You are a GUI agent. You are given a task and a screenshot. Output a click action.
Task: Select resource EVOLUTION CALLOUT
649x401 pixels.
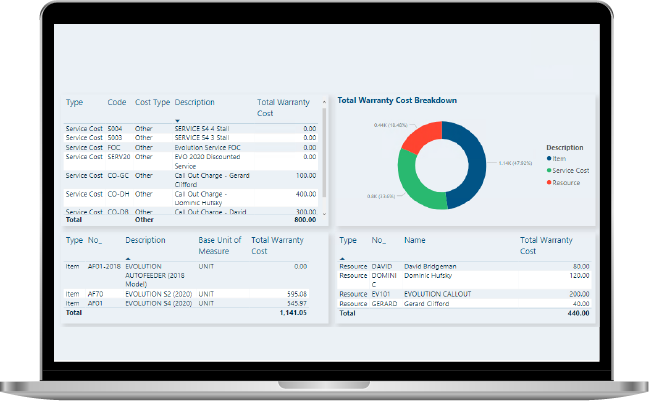coord(437,294)
